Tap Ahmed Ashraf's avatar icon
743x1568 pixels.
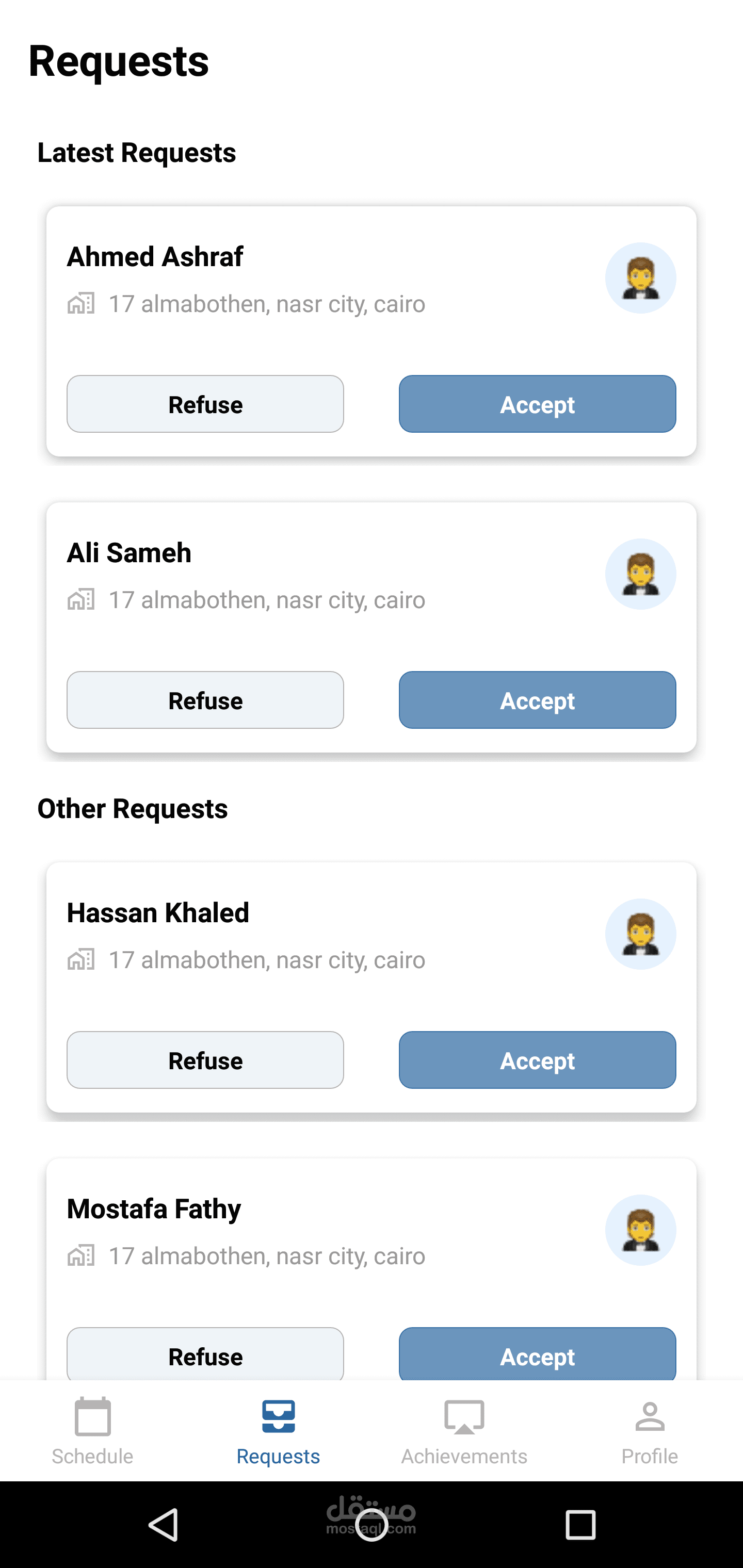640,278
